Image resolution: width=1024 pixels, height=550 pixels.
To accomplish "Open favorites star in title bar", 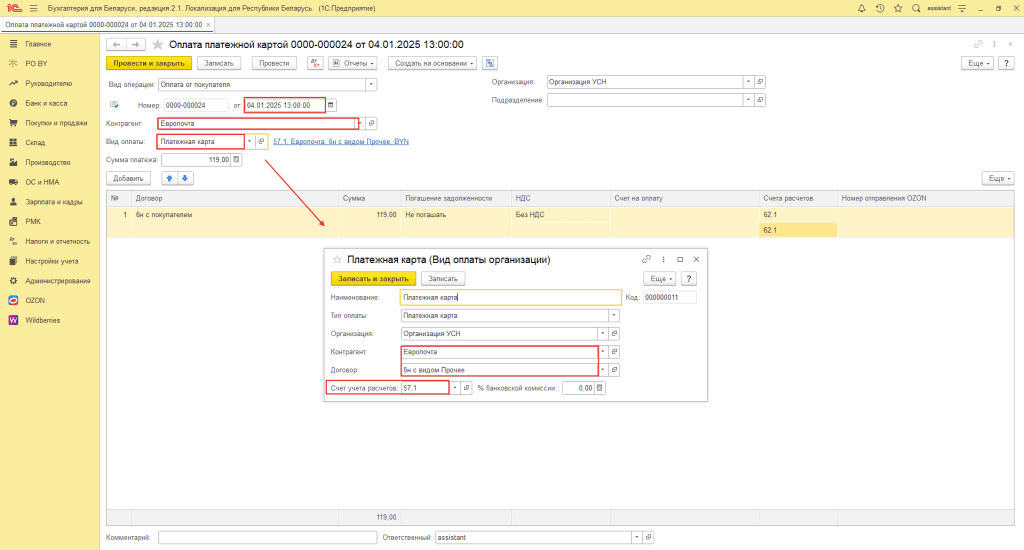I will [898, 8].
